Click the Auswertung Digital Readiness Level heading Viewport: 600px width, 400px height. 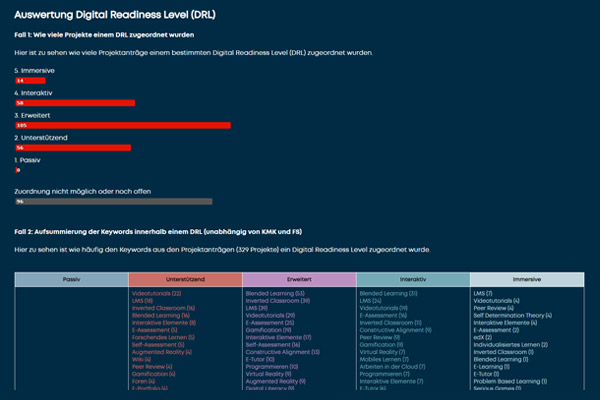125,14
